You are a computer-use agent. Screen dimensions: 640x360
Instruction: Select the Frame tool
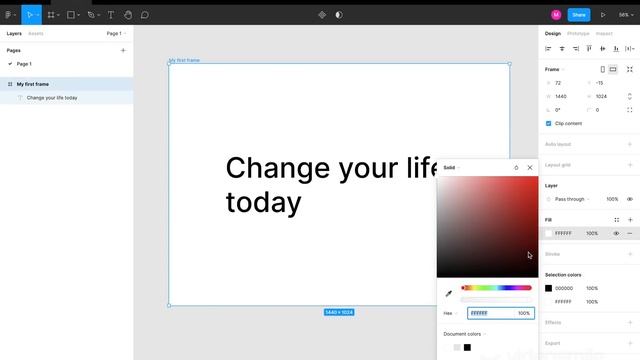pyautogui.click(x=51, y=15)
